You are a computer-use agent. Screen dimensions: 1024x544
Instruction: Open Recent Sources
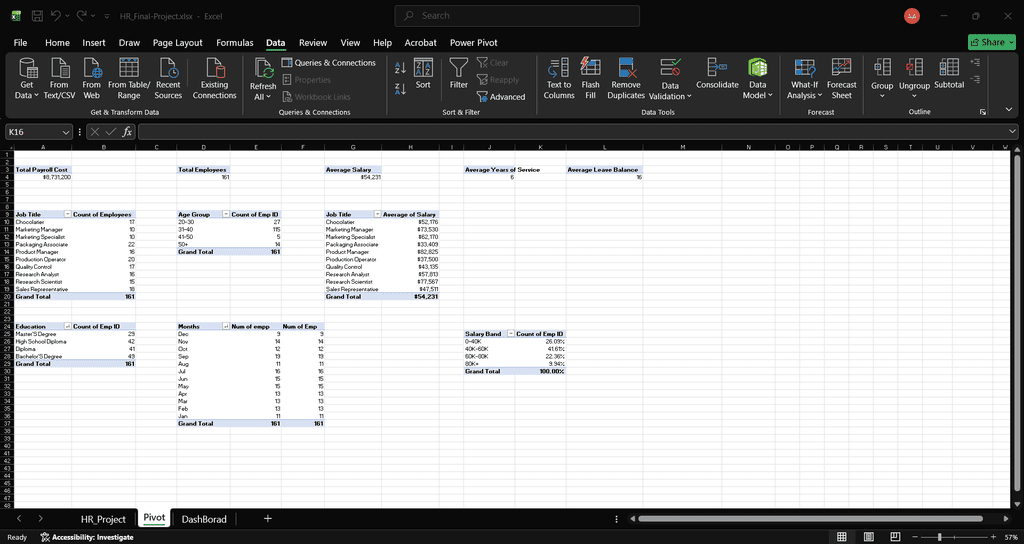168,78
